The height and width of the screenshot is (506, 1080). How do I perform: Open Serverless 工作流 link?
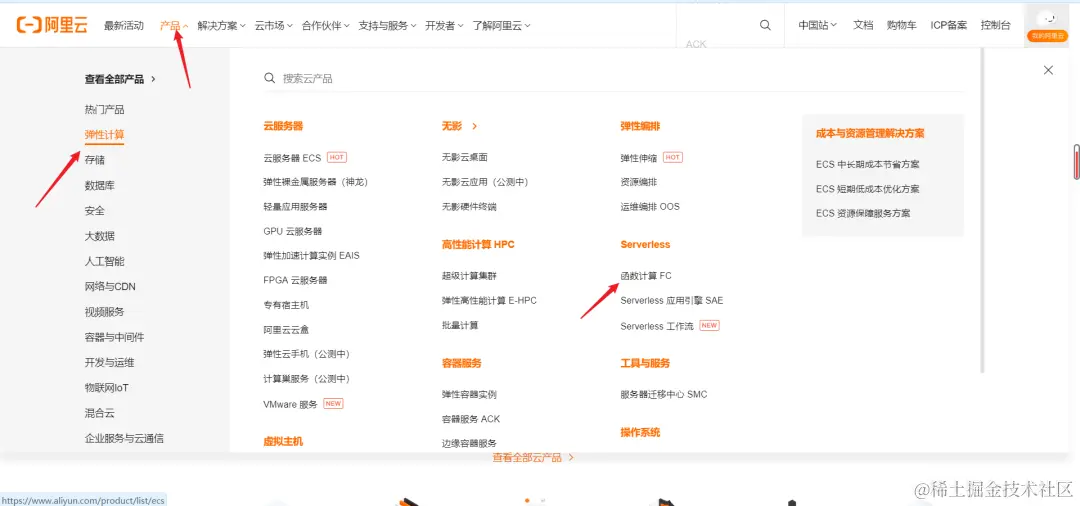[x=657, y=326]
